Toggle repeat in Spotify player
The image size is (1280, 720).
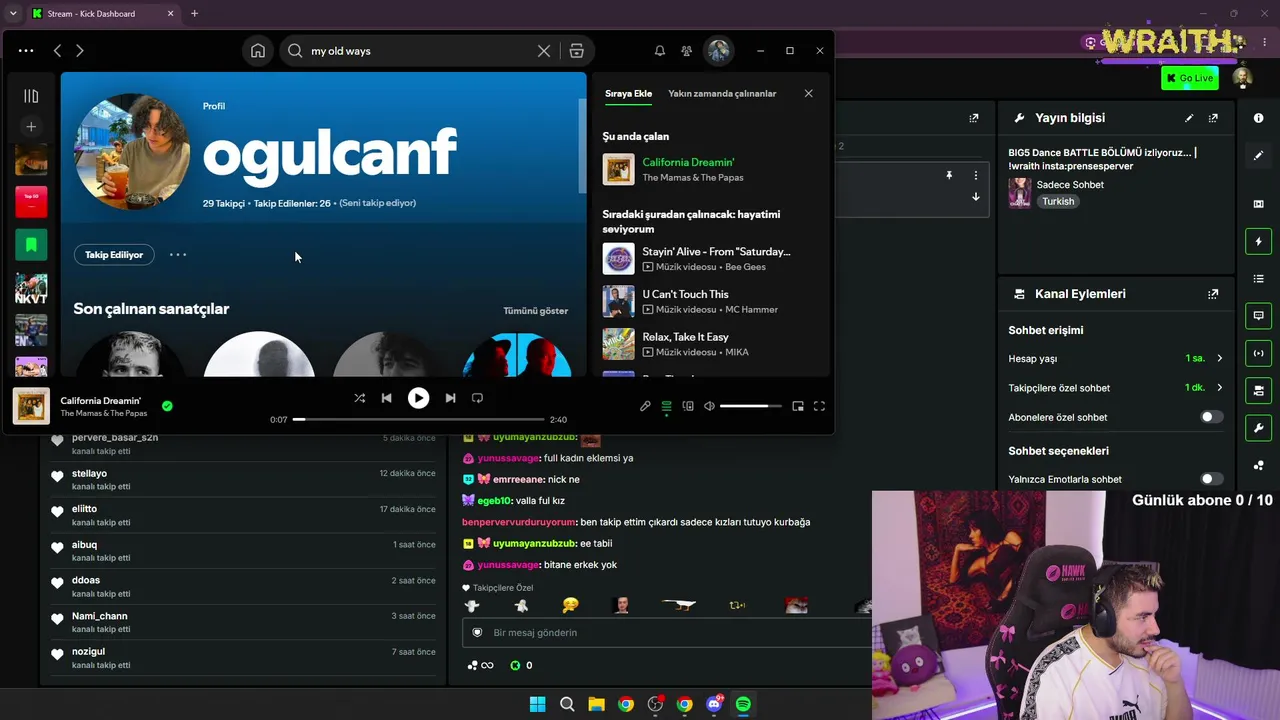477,398
